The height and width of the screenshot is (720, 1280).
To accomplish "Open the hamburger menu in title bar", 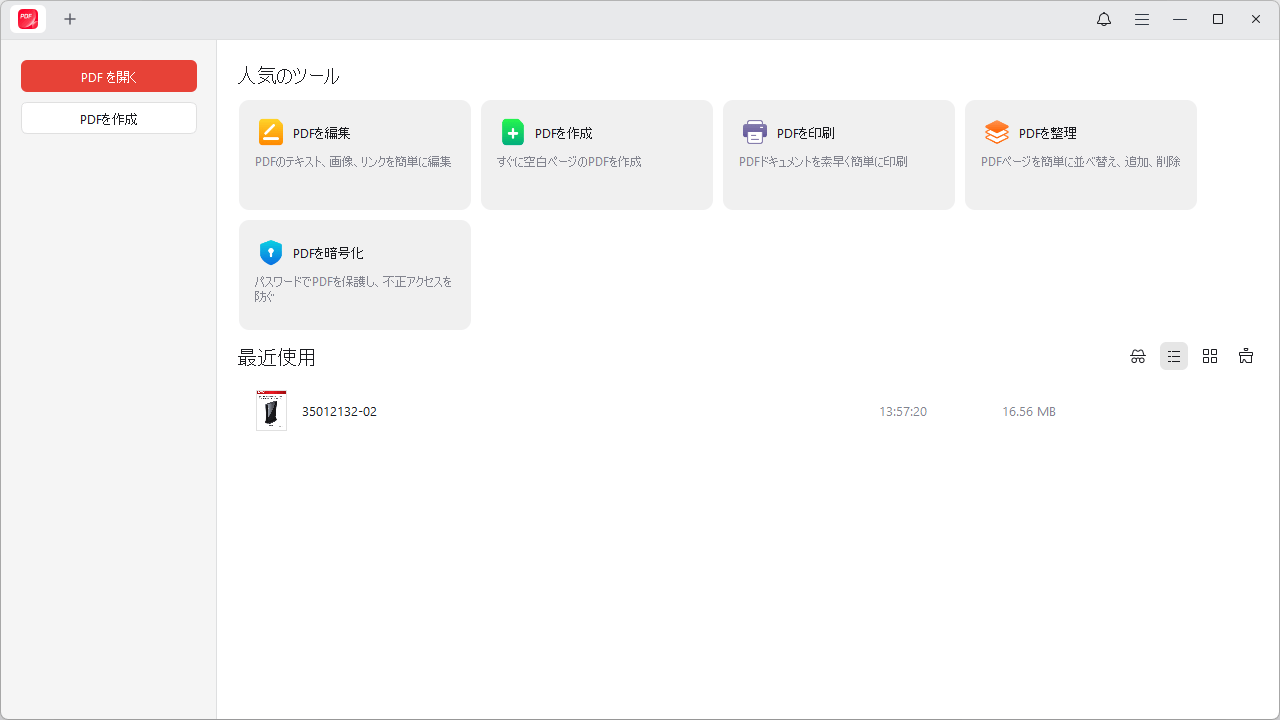I will [1142, 19].
